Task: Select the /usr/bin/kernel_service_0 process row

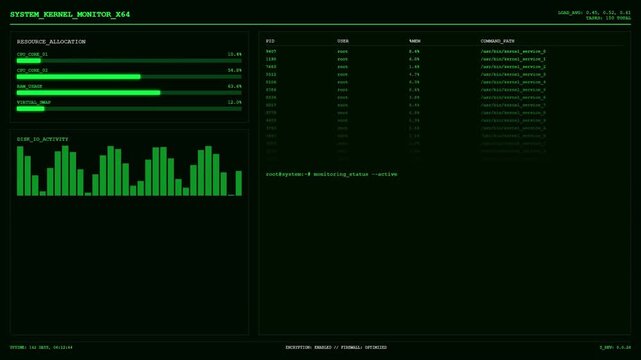Action: (x=444, y=51)
